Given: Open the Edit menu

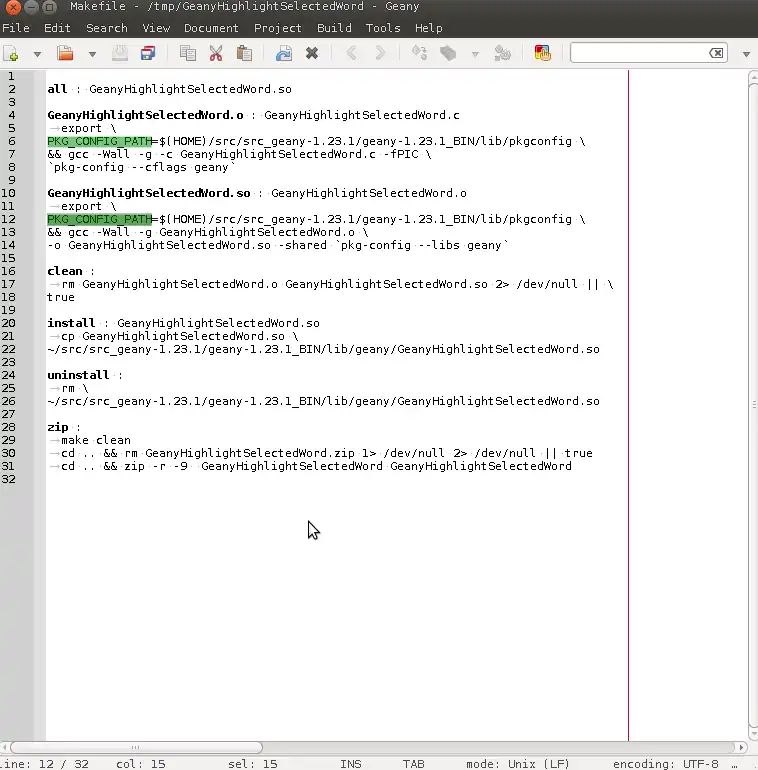Looking at the screenshot, I should (57, 28).
